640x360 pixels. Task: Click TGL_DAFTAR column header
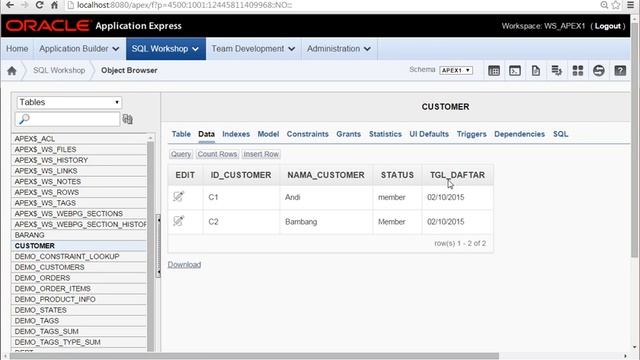[x=457, y=175]
